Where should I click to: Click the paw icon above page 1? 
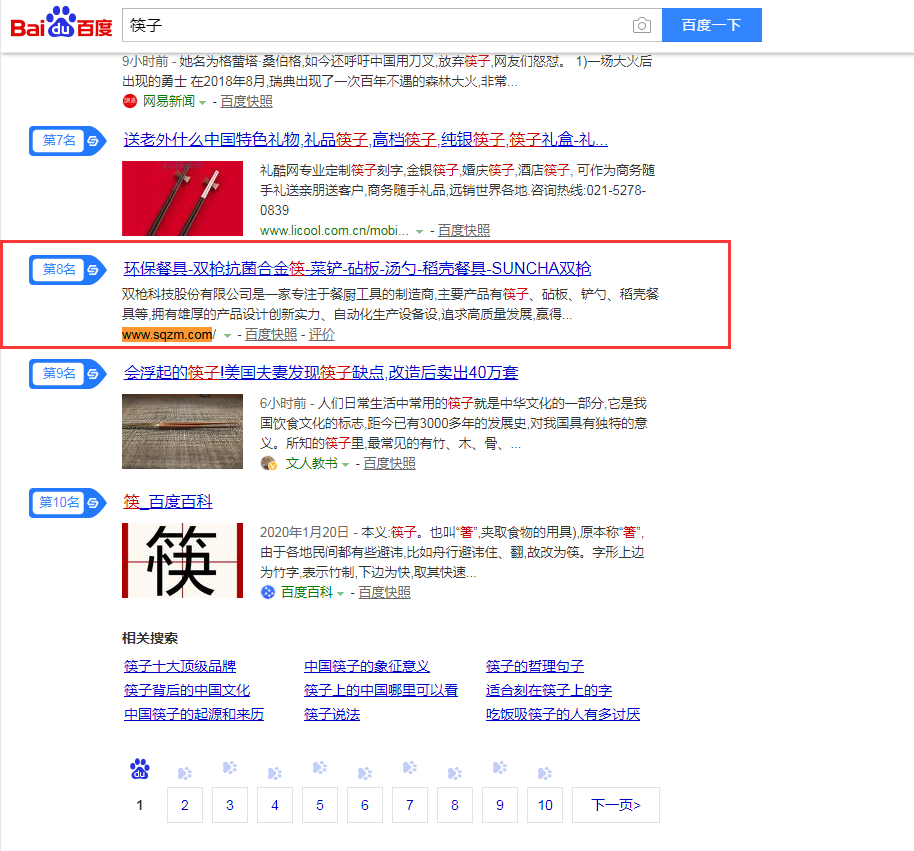(140, 769)
